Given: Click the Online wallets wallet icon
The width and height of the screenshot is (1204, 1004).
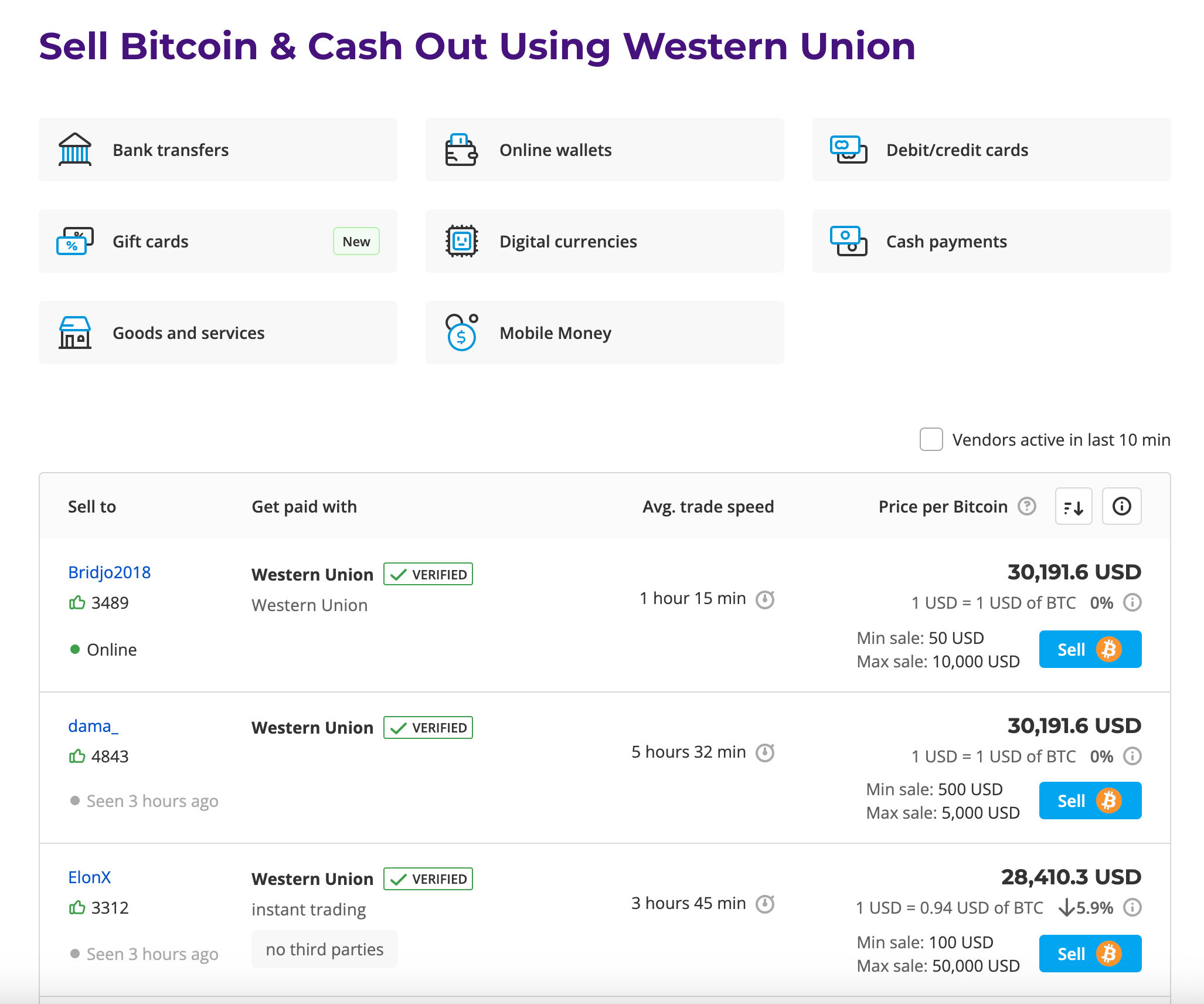Looking at the screenshot, I should click(x=461, y=150).
